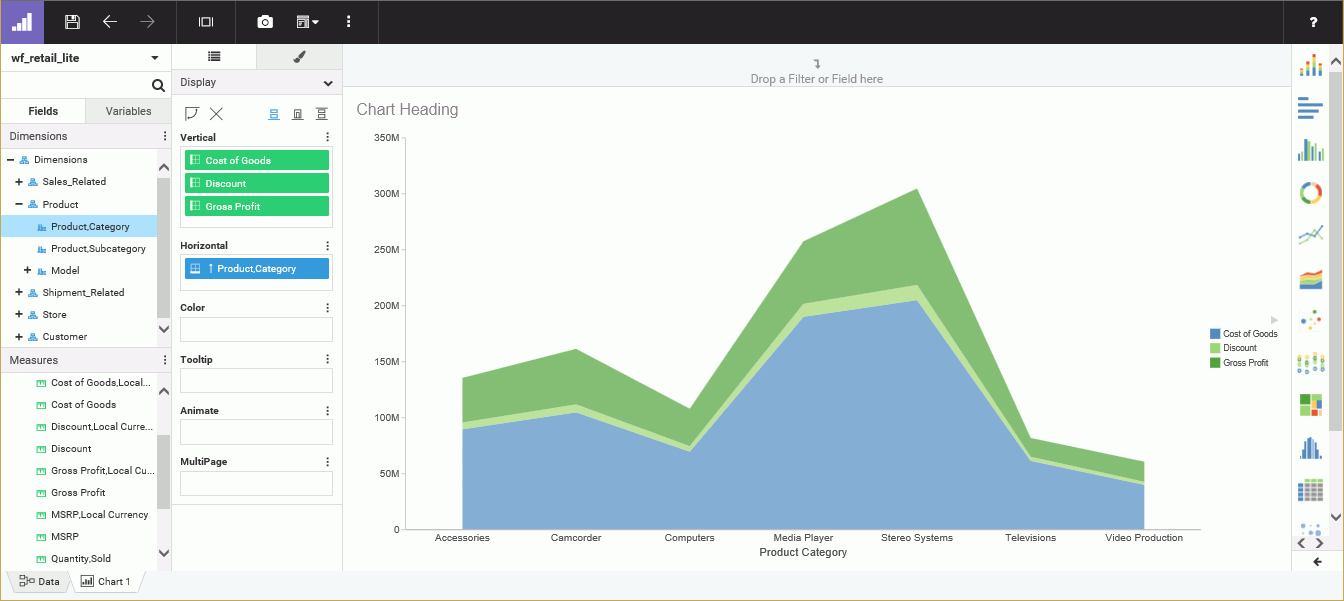This screenshot has height=601, width=1344.
Task: Toggle the Cost of Goods legend swatch
Action: tap(1215, 334)
